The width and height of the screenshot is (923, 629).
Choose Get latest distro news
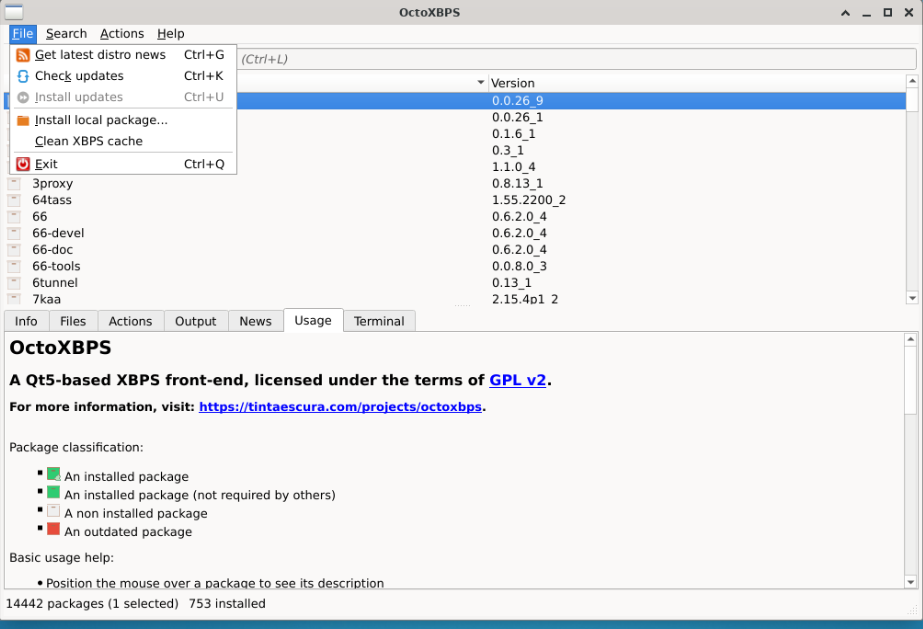[x=123, y=55]
